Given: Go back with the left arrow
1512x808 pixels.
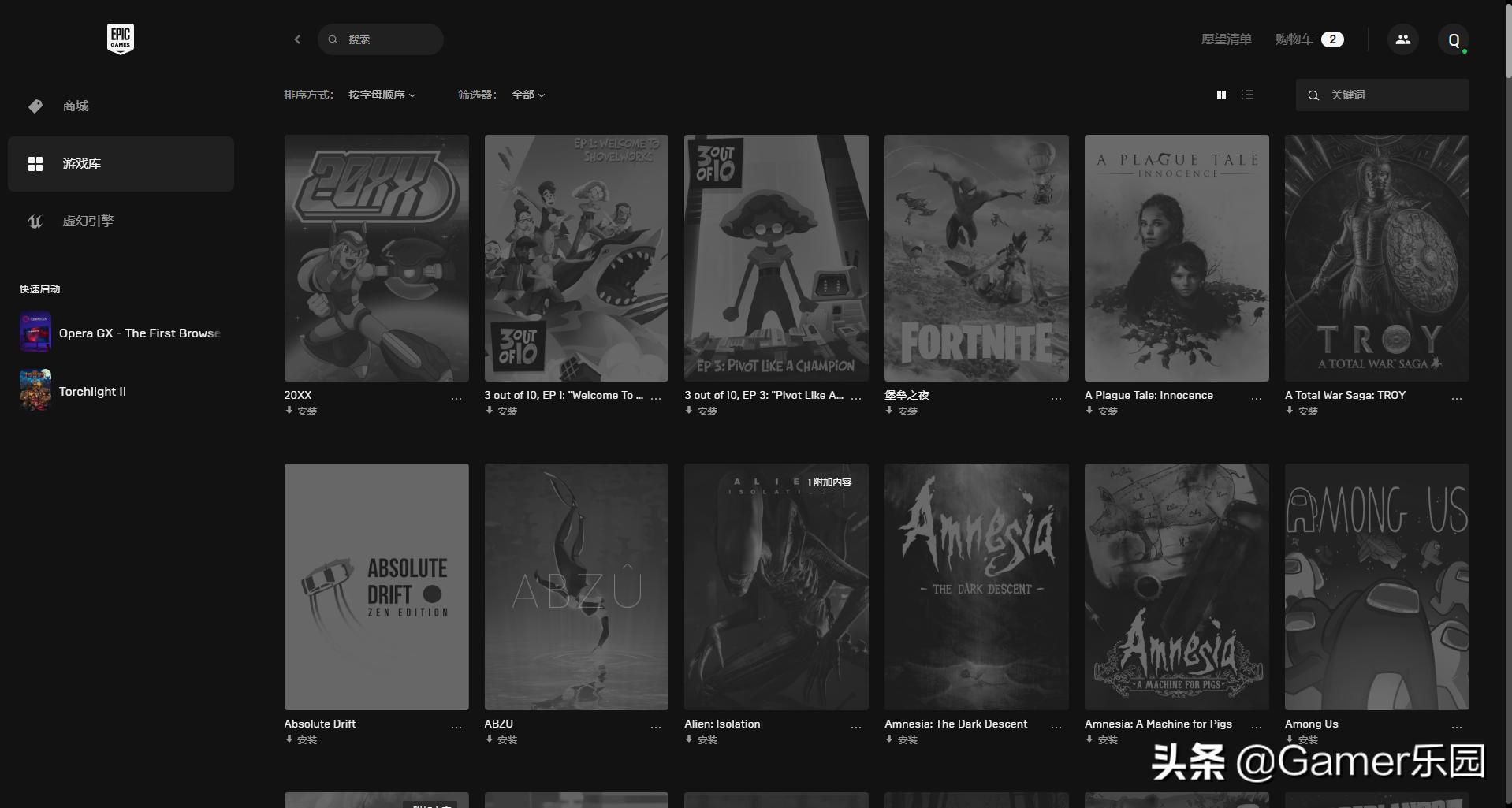Looking at the screenshot, I should tap(297, 39).
